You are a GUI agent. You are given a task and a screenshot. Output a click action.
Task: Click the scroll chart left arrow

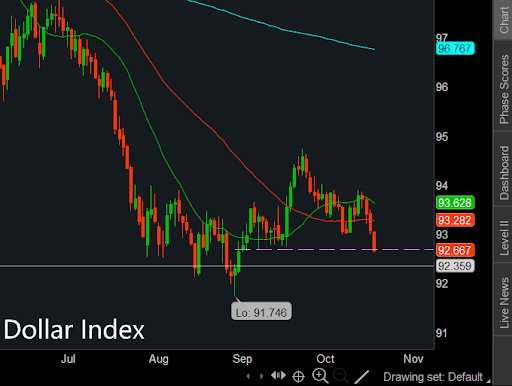[x=248, y=376]
